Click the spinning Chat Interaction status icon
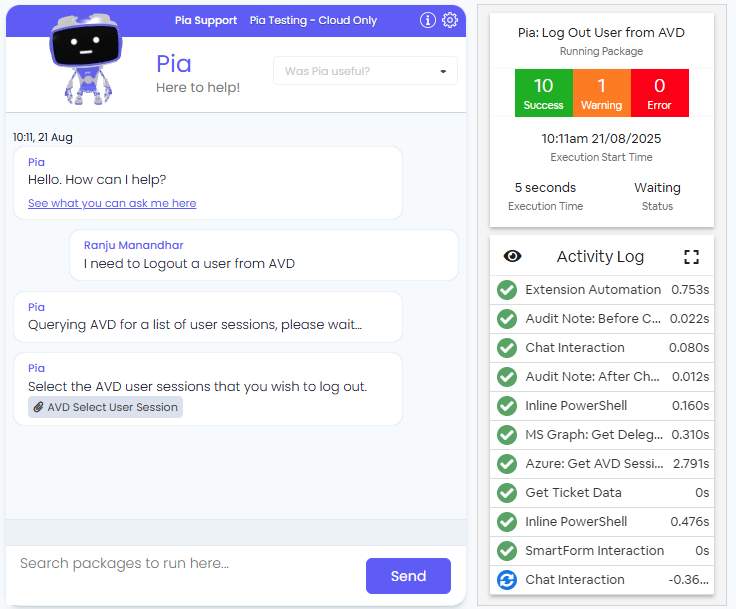This screenshot has width=736, height=609. pyautogui.click(x=507, y=580)
